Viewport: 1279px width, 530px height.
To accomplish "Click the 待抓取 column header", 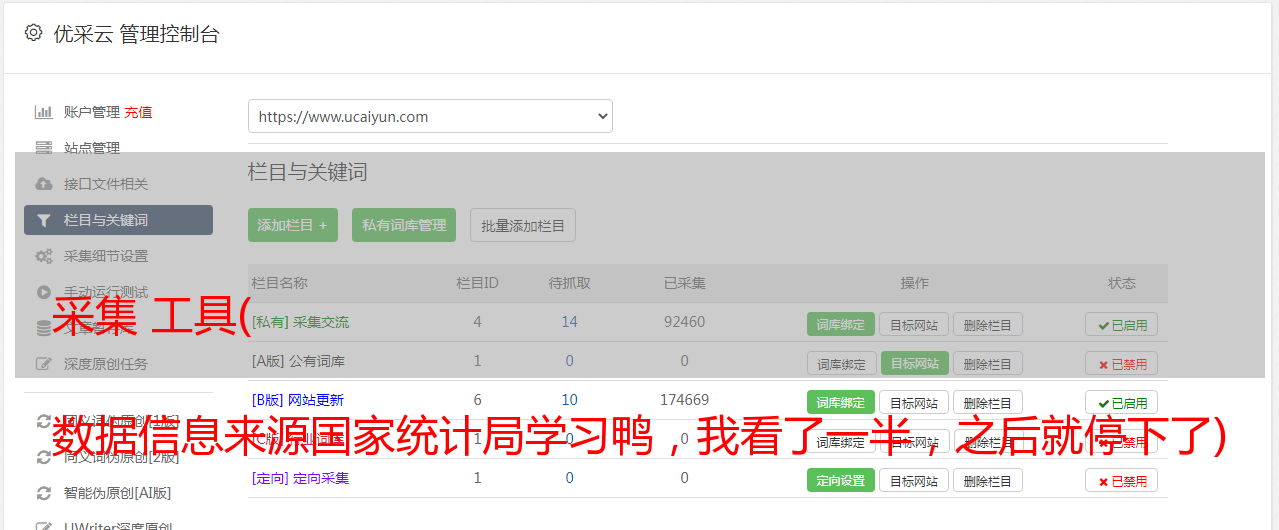I will click(x=569, y=283).
